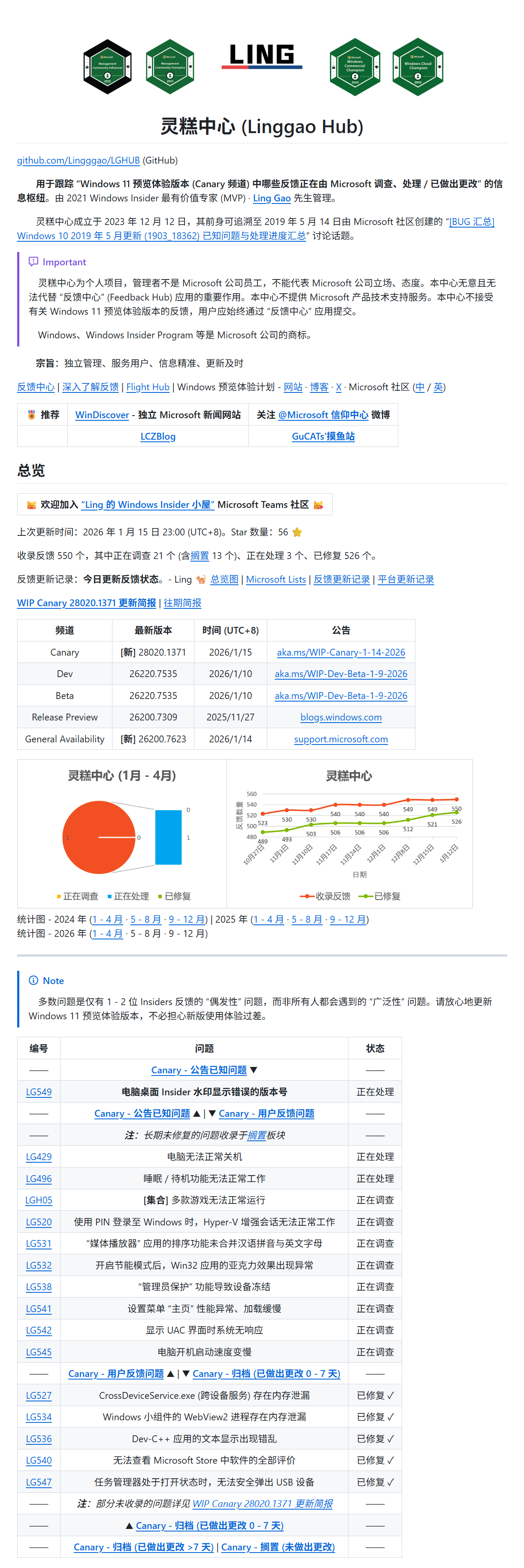Open the 反馈中心 link
The image size is (524, 1568).
(36, 387)
